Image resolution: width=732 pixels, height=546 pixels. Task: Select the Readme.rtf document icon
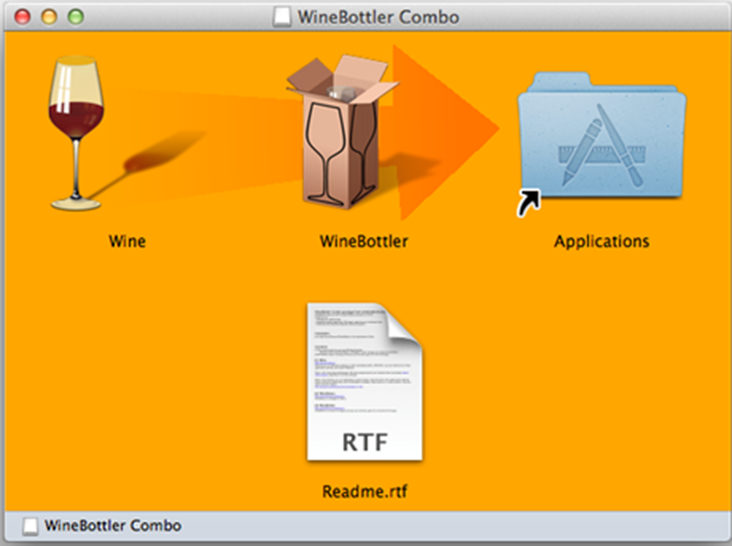(x=365, y=382)
